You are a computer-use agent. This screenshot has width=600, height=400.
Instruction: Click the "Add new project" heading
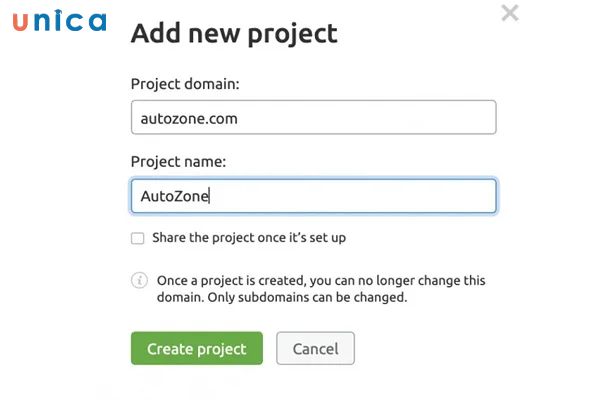(x=234, y=33)
